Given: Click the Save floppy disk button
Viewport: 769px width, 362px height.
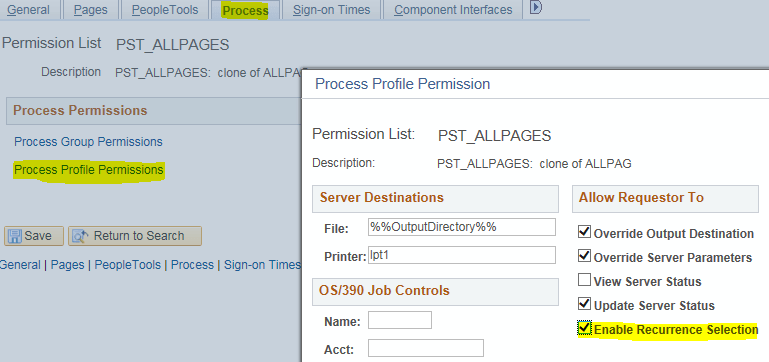Looking at the screenshot, I should [x=34, y=236].
